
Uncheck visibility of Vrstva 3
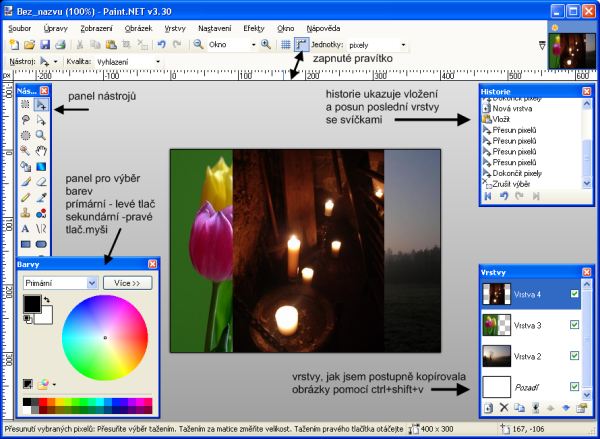tap(573, 325)
